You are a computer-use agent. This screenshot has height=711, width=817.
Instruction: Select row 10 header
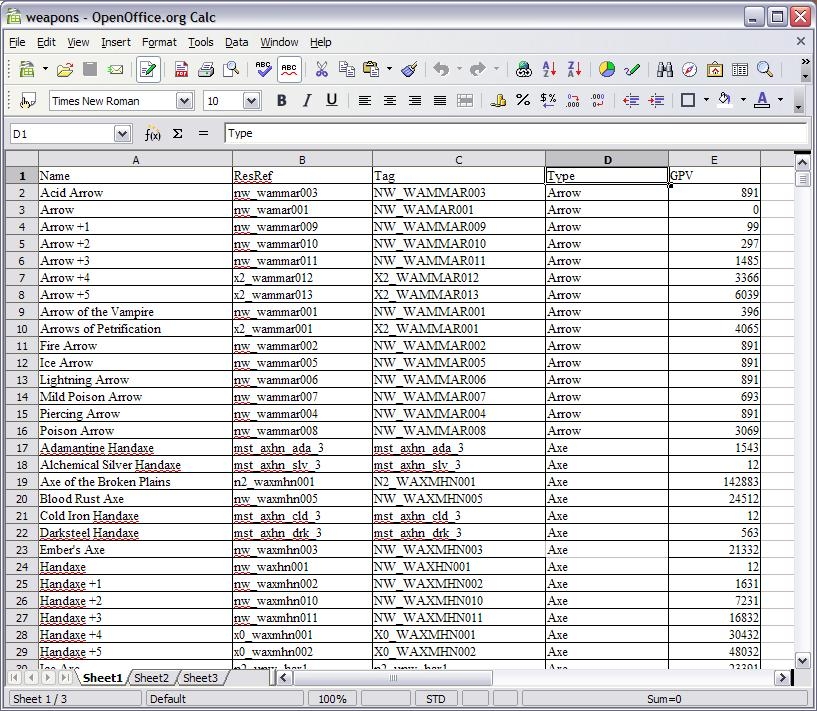click(x=21, y=329)
